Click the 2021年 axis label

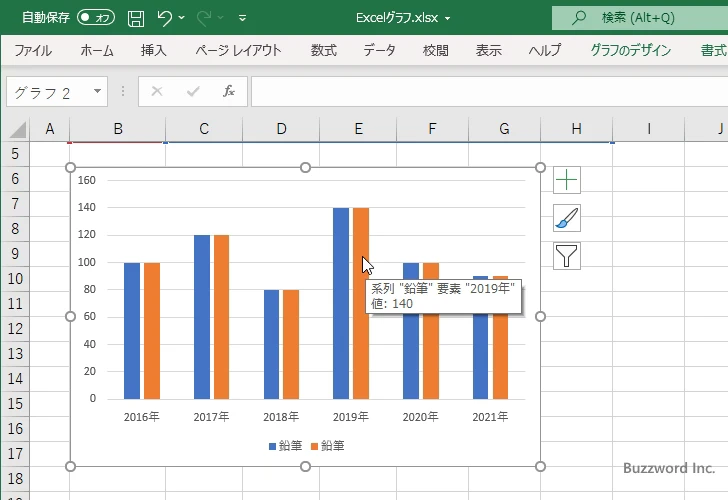(490, 417)
